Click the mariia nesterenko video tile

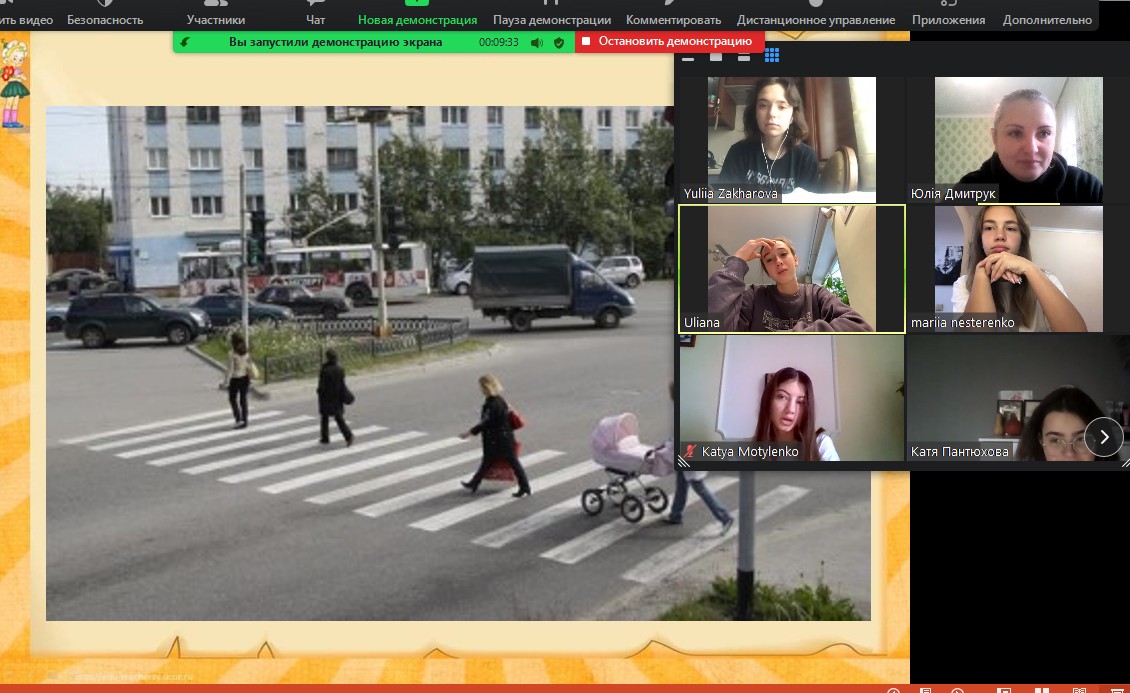click(x=1018, y=268)
